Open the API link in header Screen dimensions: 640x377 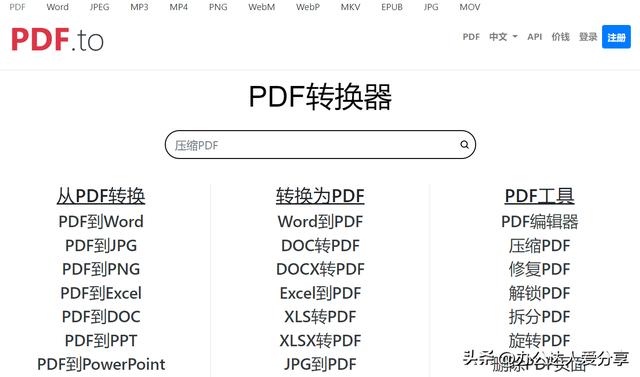(534, 37)
